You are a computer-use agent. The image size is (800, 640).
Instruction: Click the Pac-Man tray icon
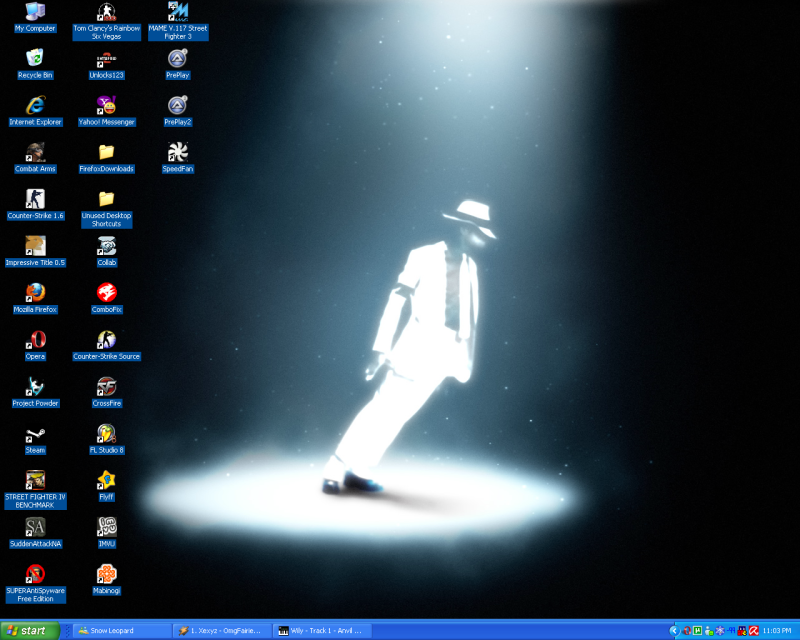pos(742,631)
